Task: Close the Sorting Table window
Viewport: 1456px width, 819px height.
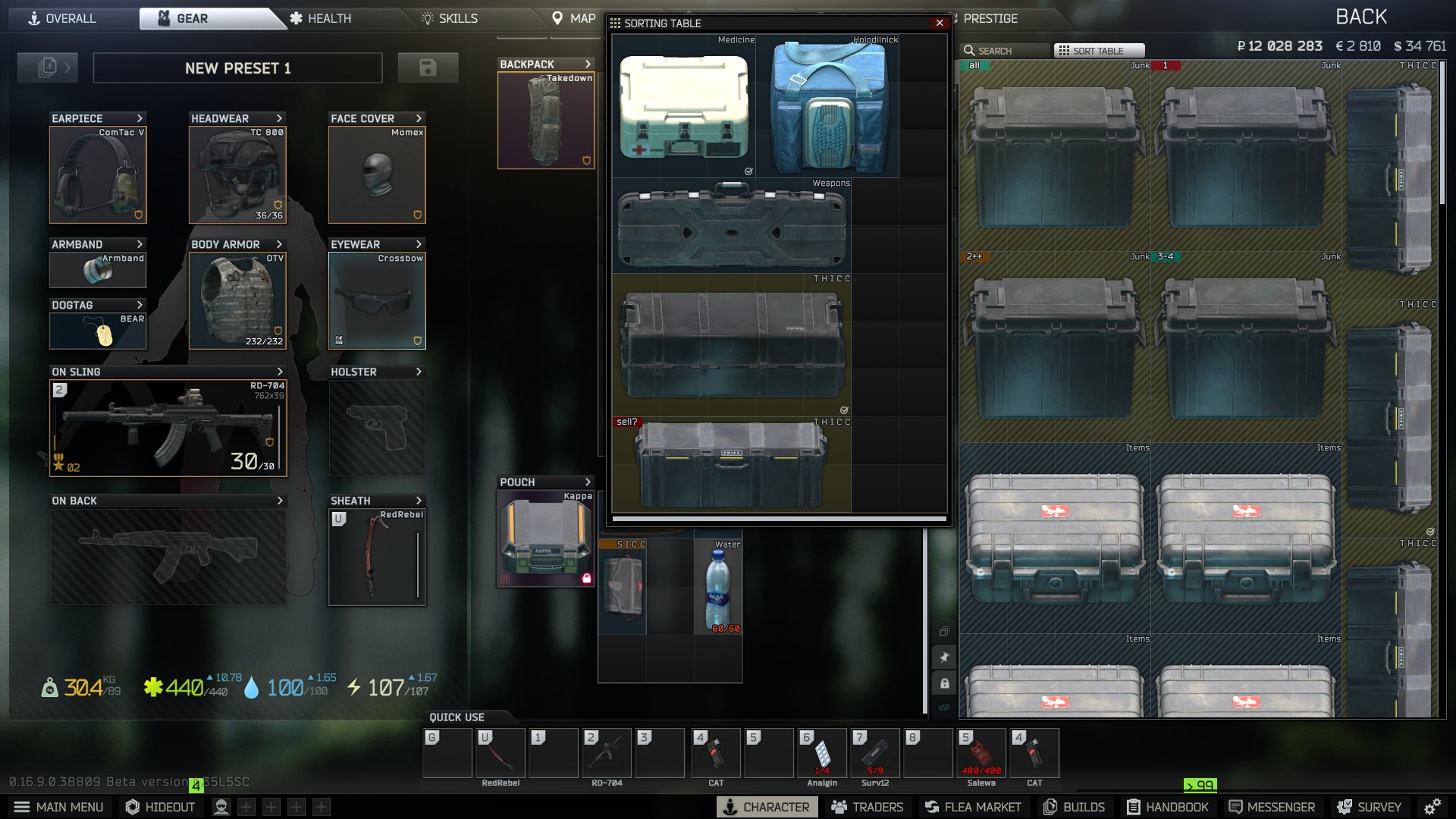Action: (x=940, y=23)
